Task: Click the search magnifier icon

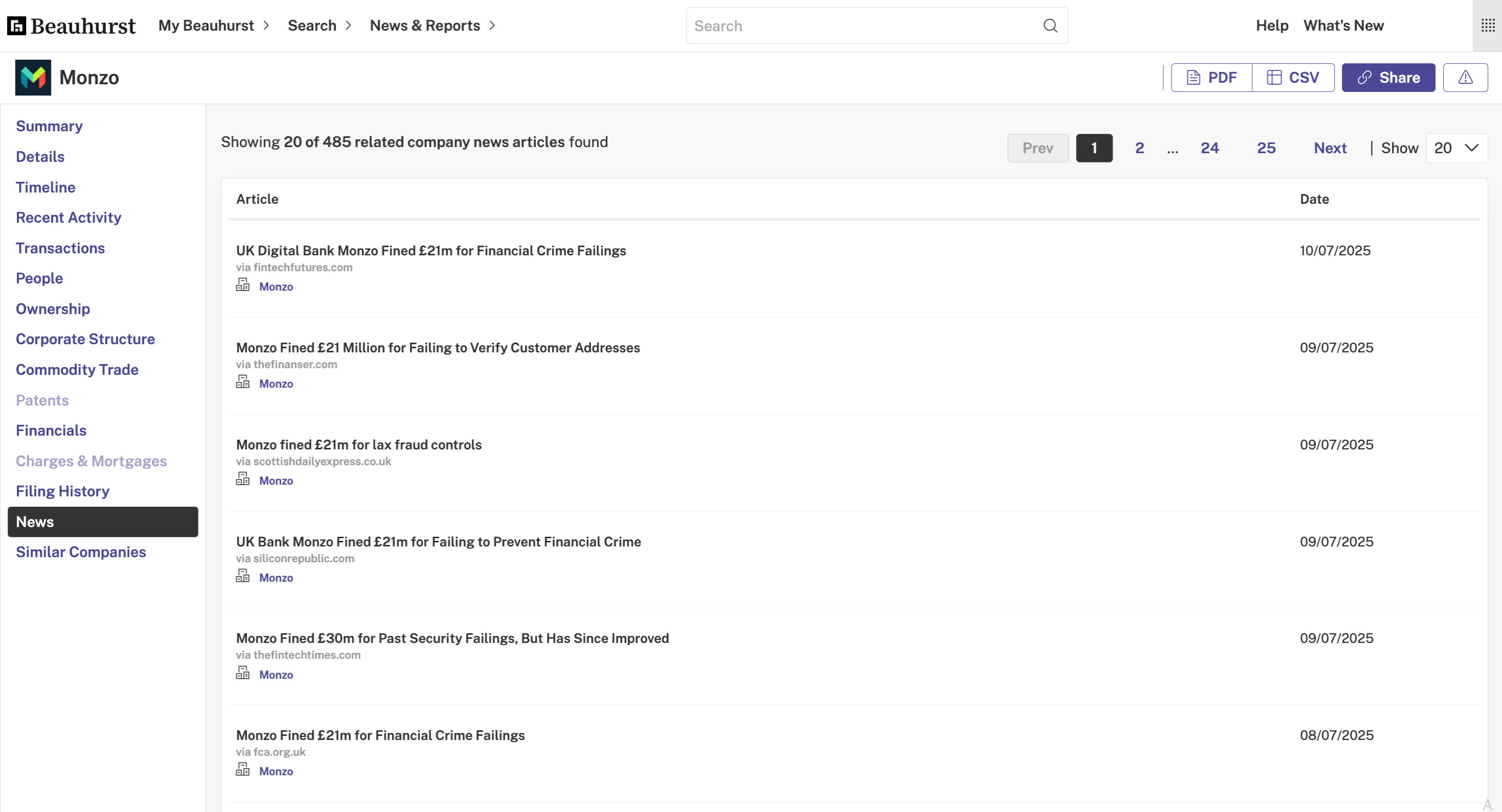Action: pos(1050,26)
